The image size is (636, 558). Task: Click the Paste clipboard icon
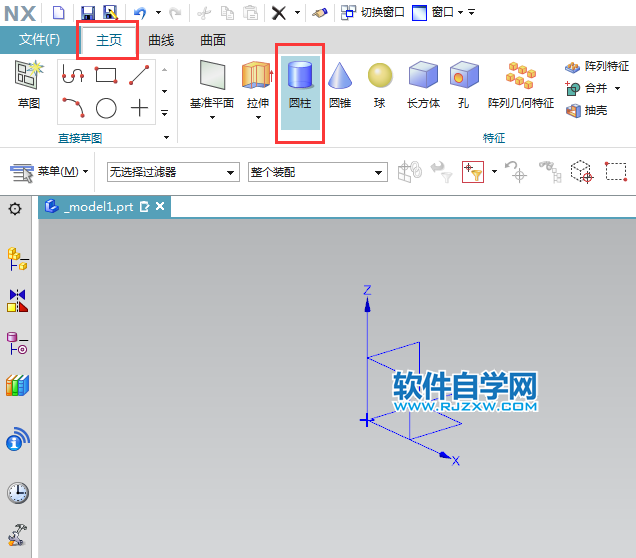pyautogui.click(x=250, y=13)
